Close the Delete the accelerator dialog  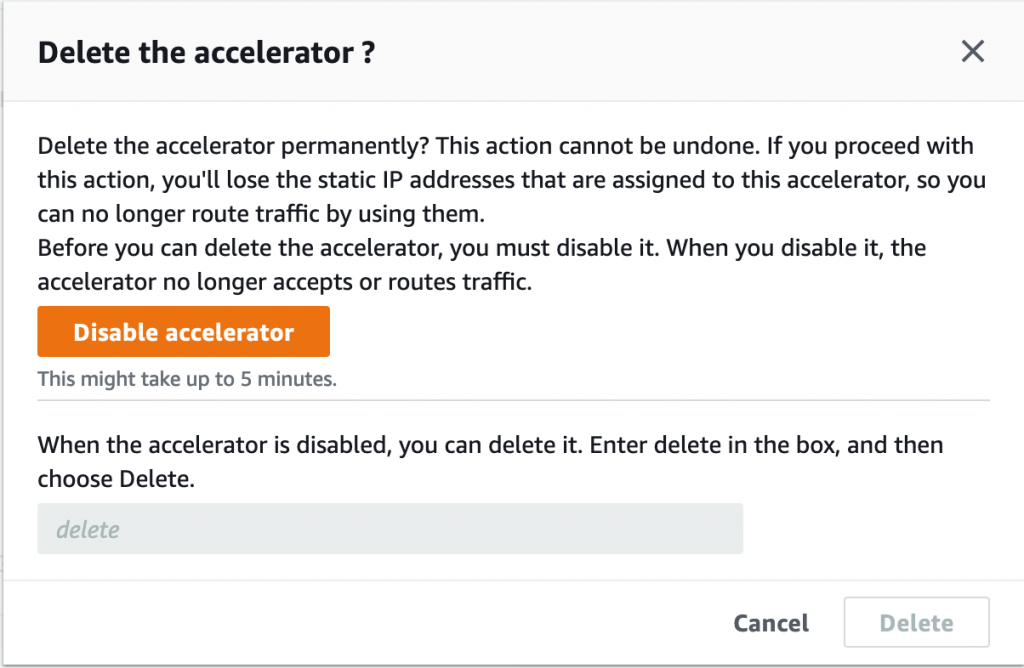(x=972, y=51)
